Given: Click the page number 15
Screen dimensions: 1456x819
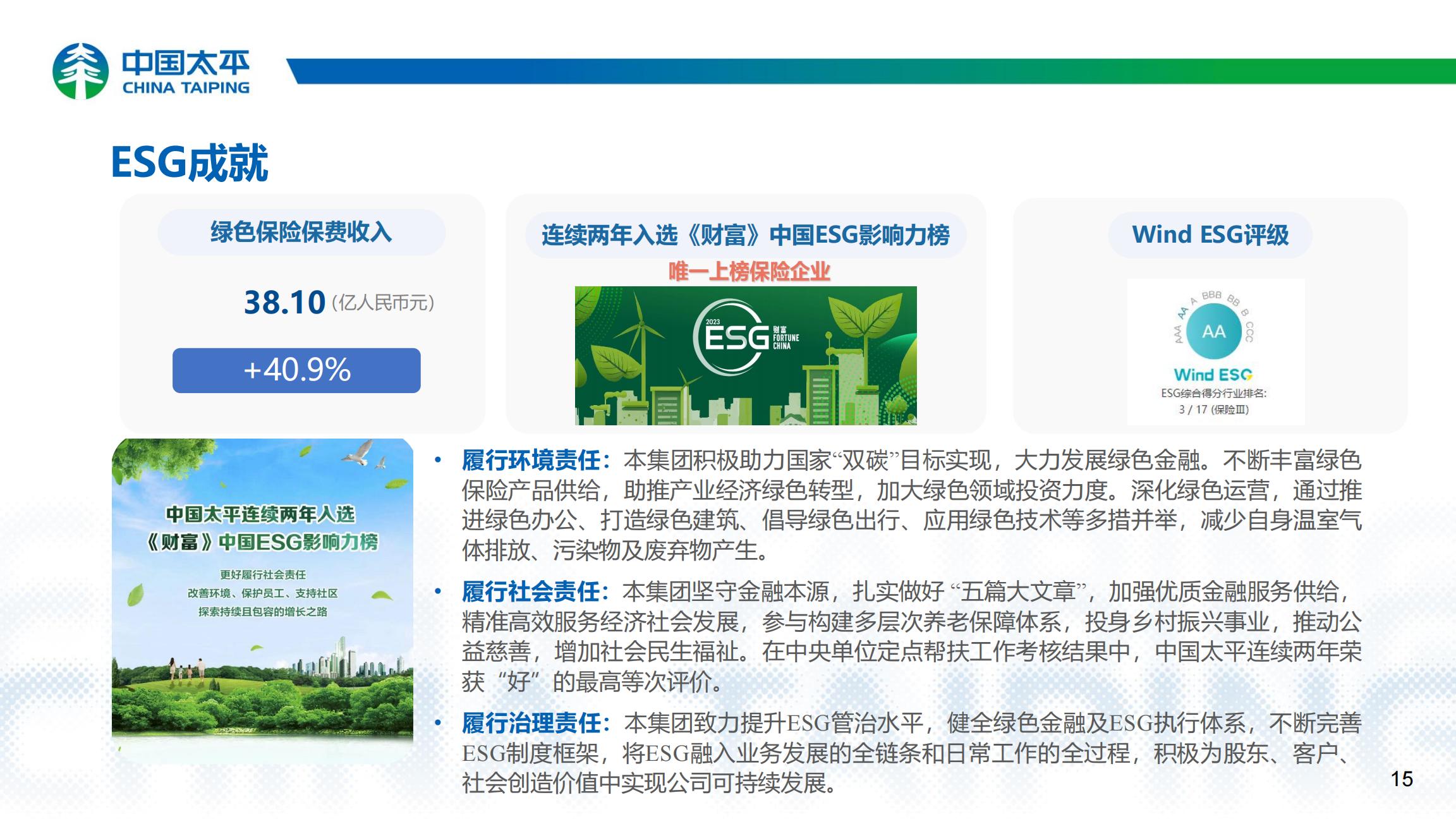Looking at the screenshot, I should click(x=1402, y=779).
